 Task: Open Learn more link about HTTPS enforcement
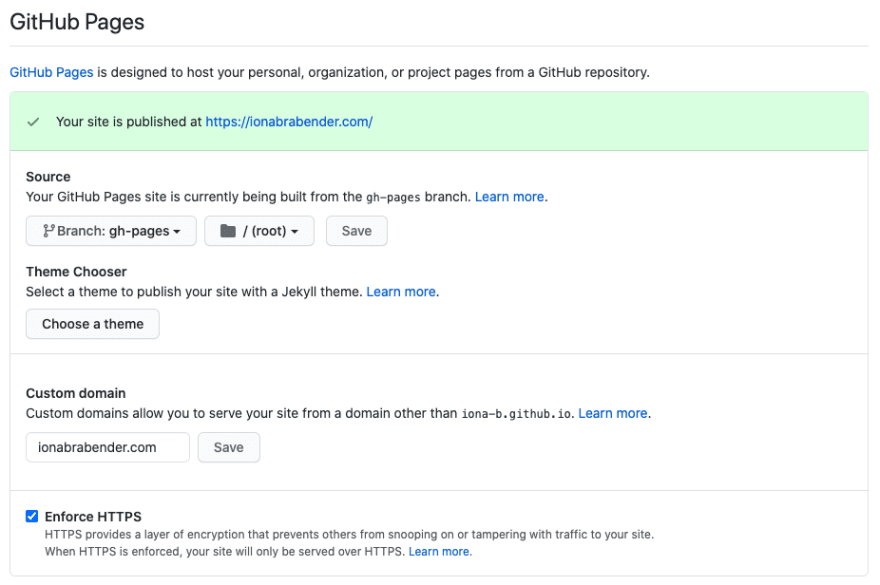[439, 552]
